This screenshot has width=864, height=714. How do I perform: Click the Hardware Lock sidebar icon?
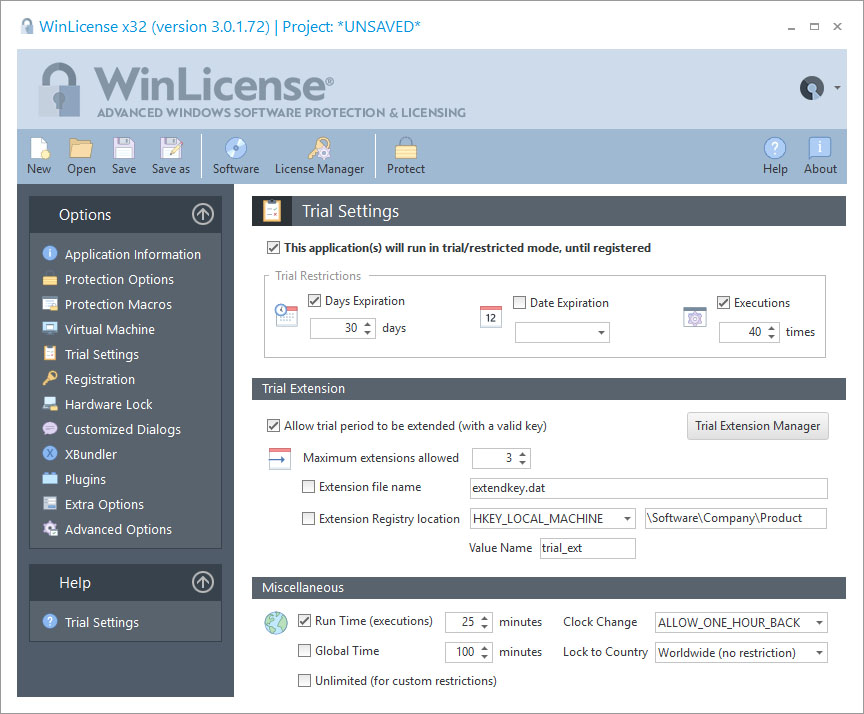click(x=50, y=404)
